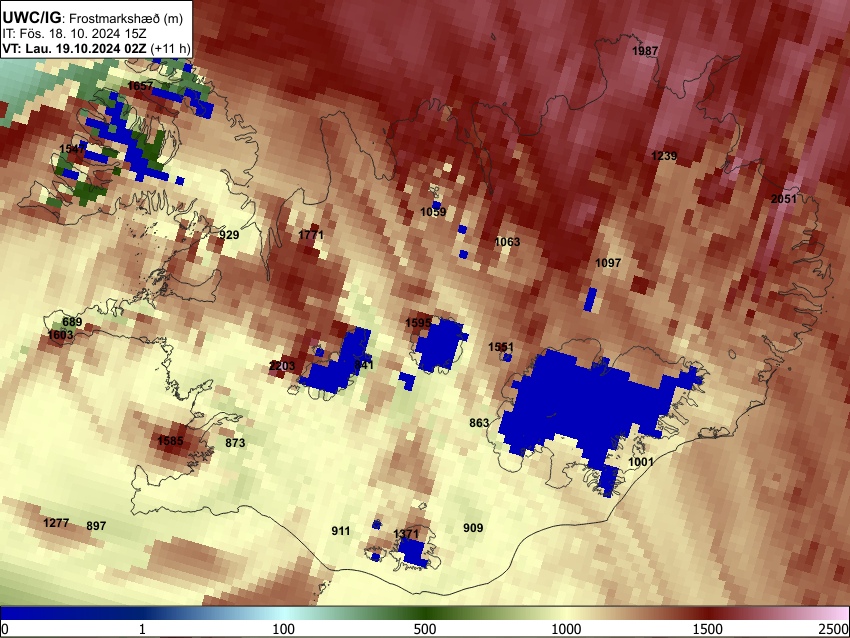Viewport: 850px width, 638px height.
Task: Click the 1585 map label
Action: pyautogui.click(x=170, y=441)
